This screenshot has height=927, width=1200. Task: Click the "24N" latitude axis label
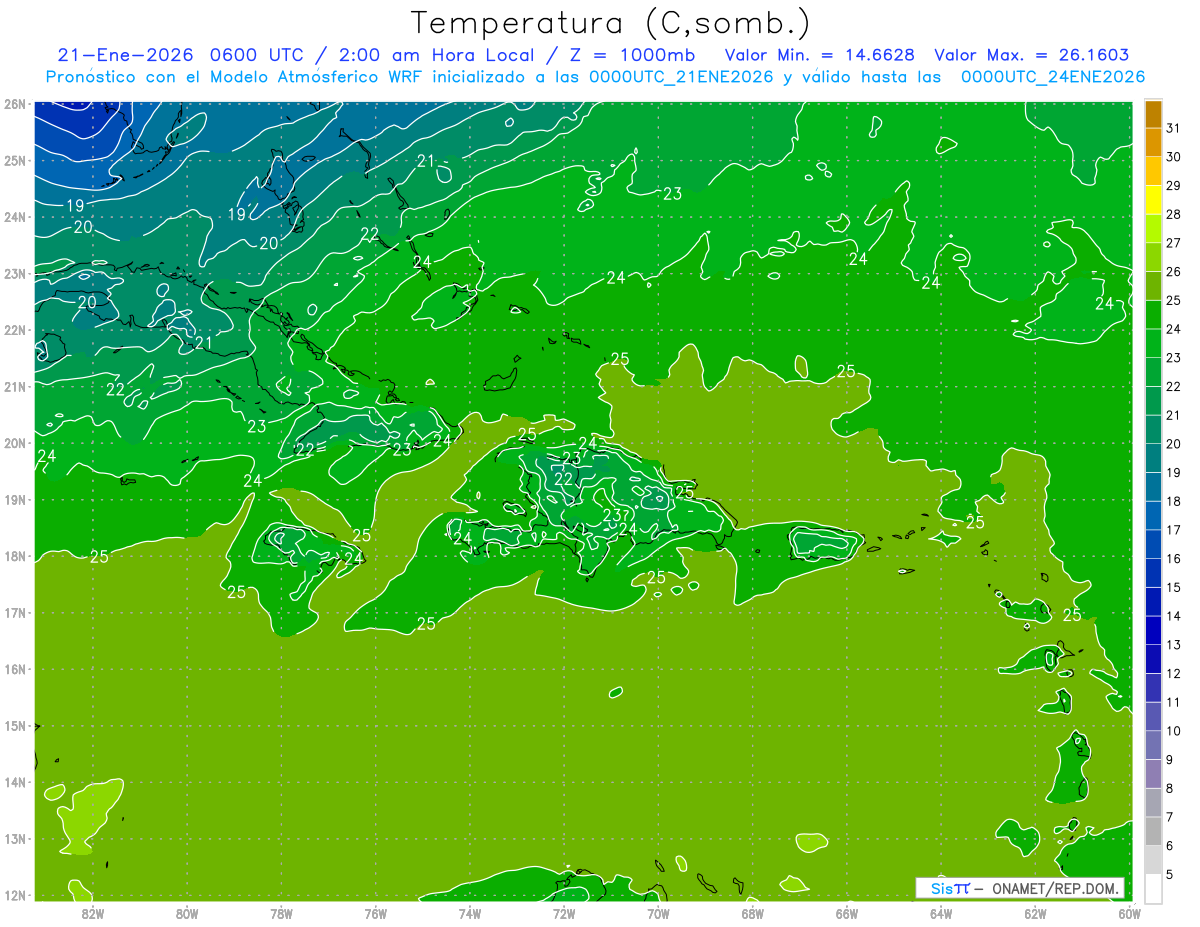(14, 217)
